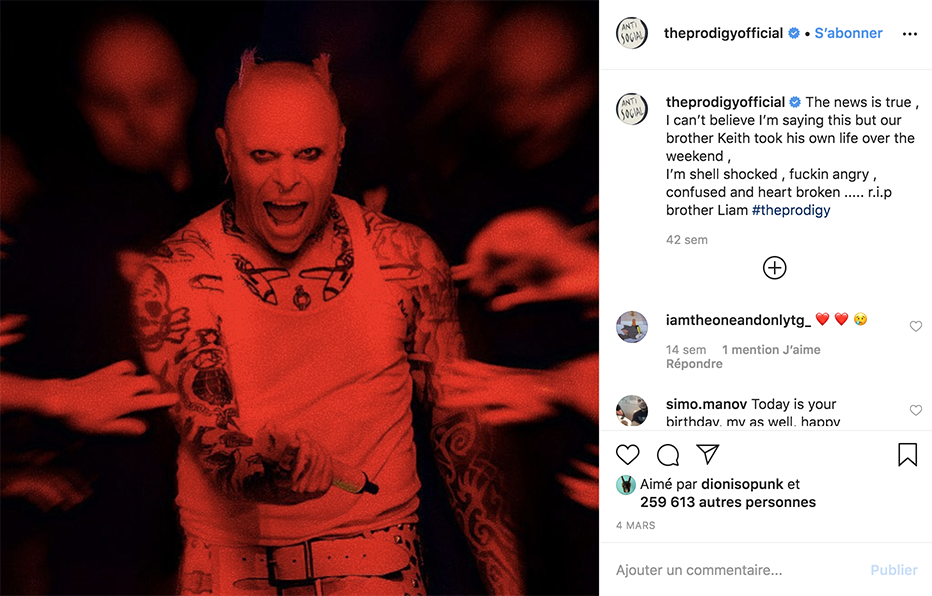The height and width of the screenshot is (596, 932).
Task: Reply to comment using Répondre
Action: pyautogui.click(x=694, y=364)
